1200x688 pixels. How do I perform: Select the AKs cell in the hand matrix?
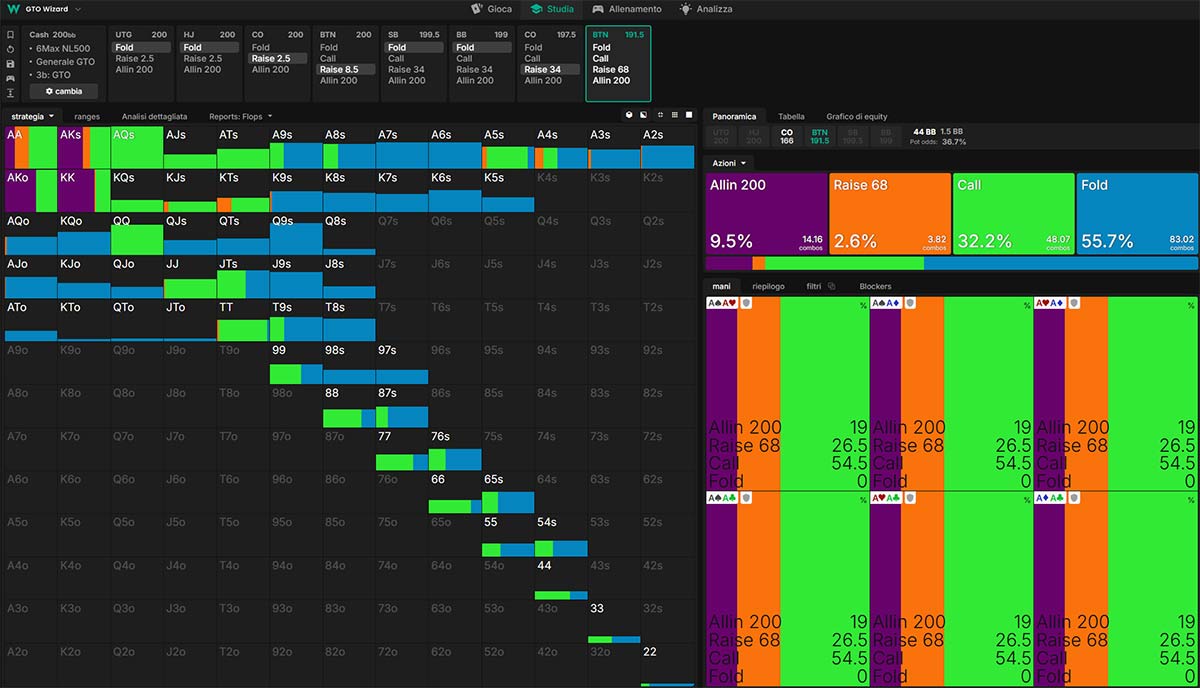[x=84, y=147]
